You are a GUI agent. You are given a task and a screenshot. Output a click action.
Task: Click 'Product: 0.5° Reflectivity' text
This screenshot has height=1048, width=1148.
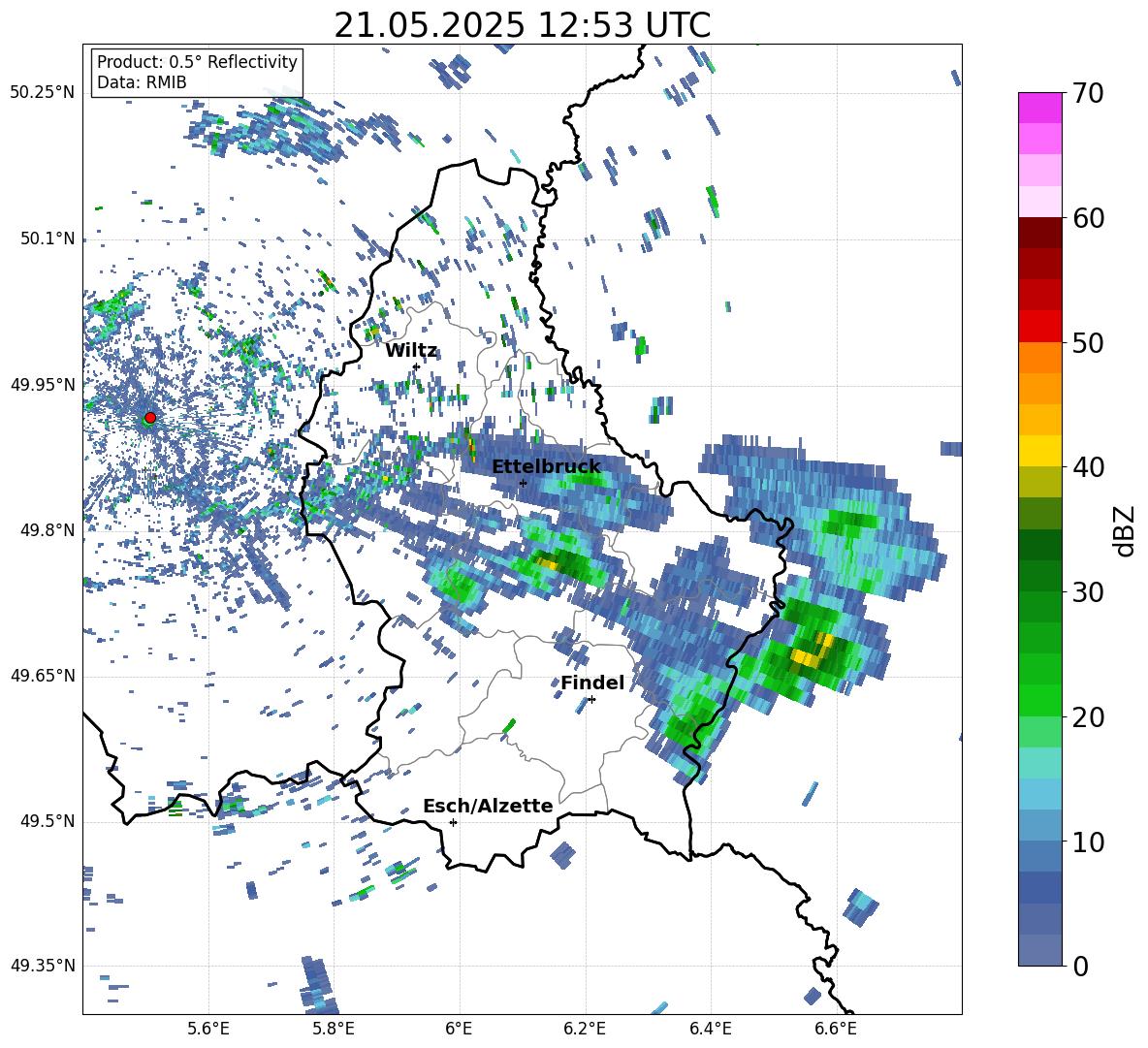(197, 62)
